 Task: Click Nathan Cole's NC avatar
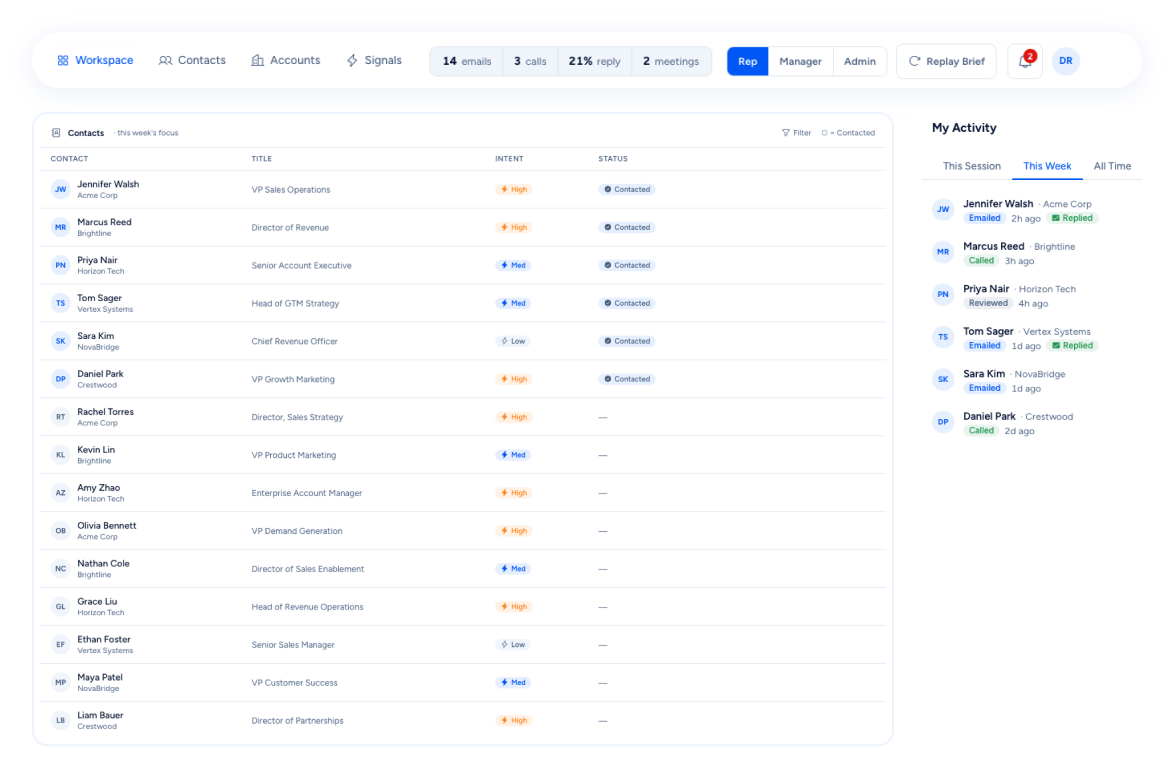tap(61, 569)
